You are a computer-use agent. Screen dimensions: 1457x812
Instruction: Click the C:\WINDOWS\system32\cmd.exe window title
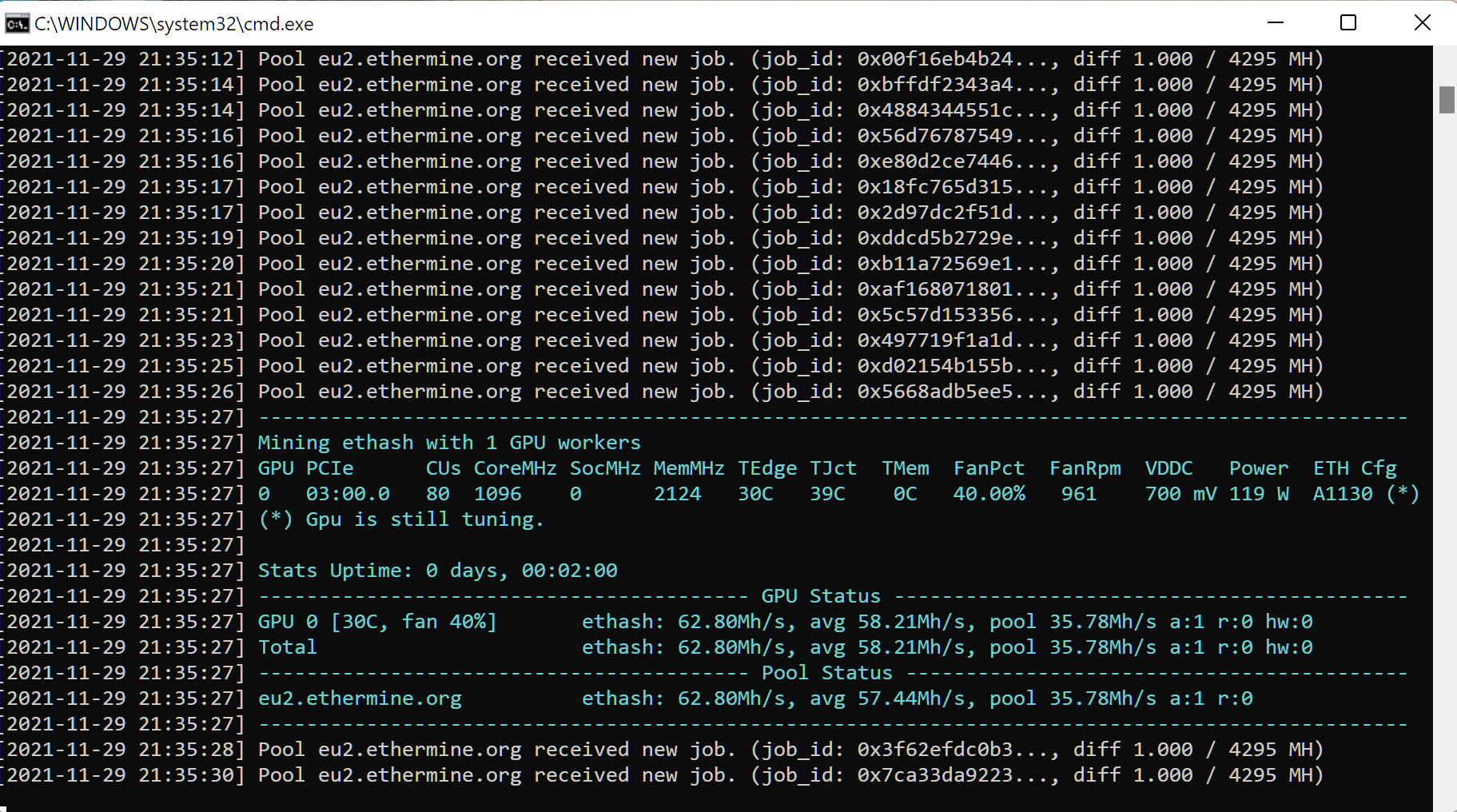[x=174, y=24]
